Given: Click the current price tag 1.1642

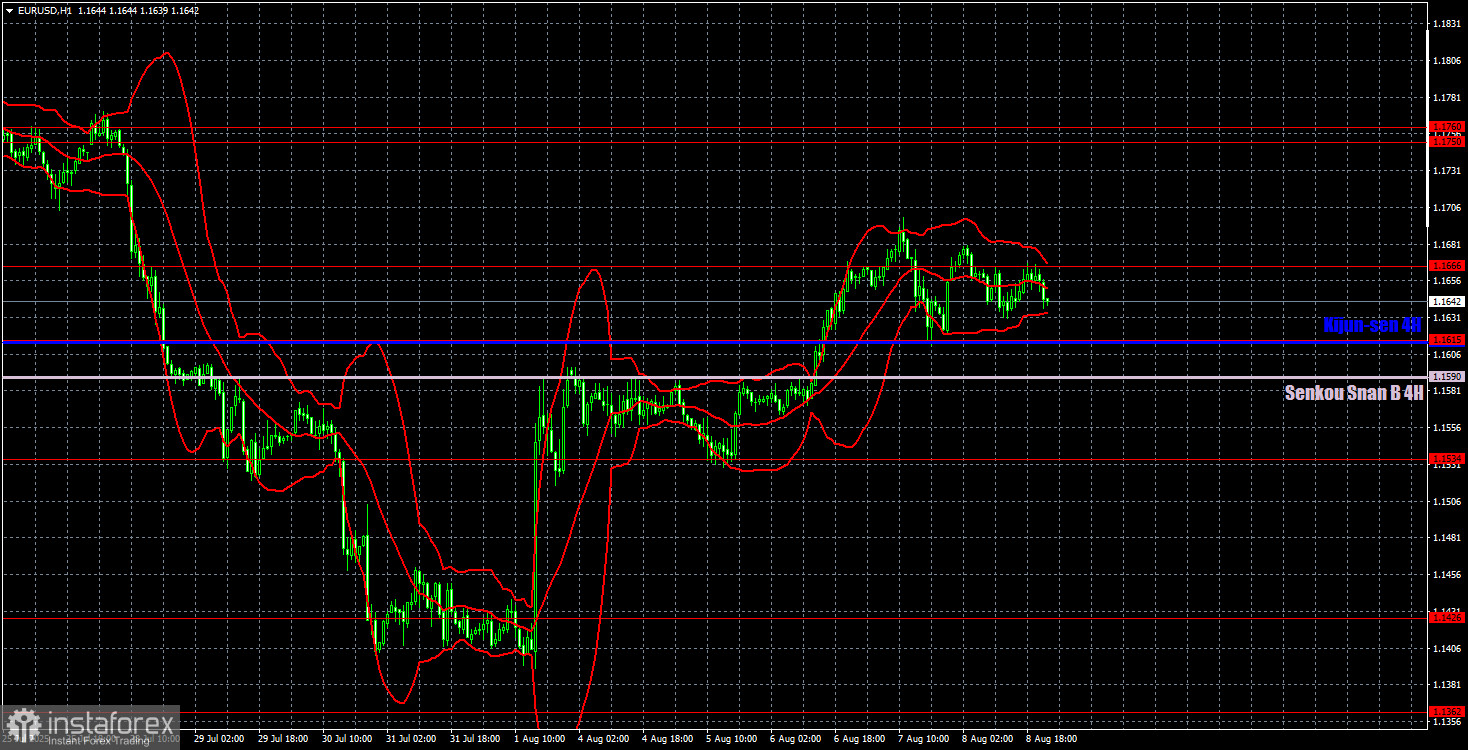Looking at the screenshot, I should pos(1447,301).
